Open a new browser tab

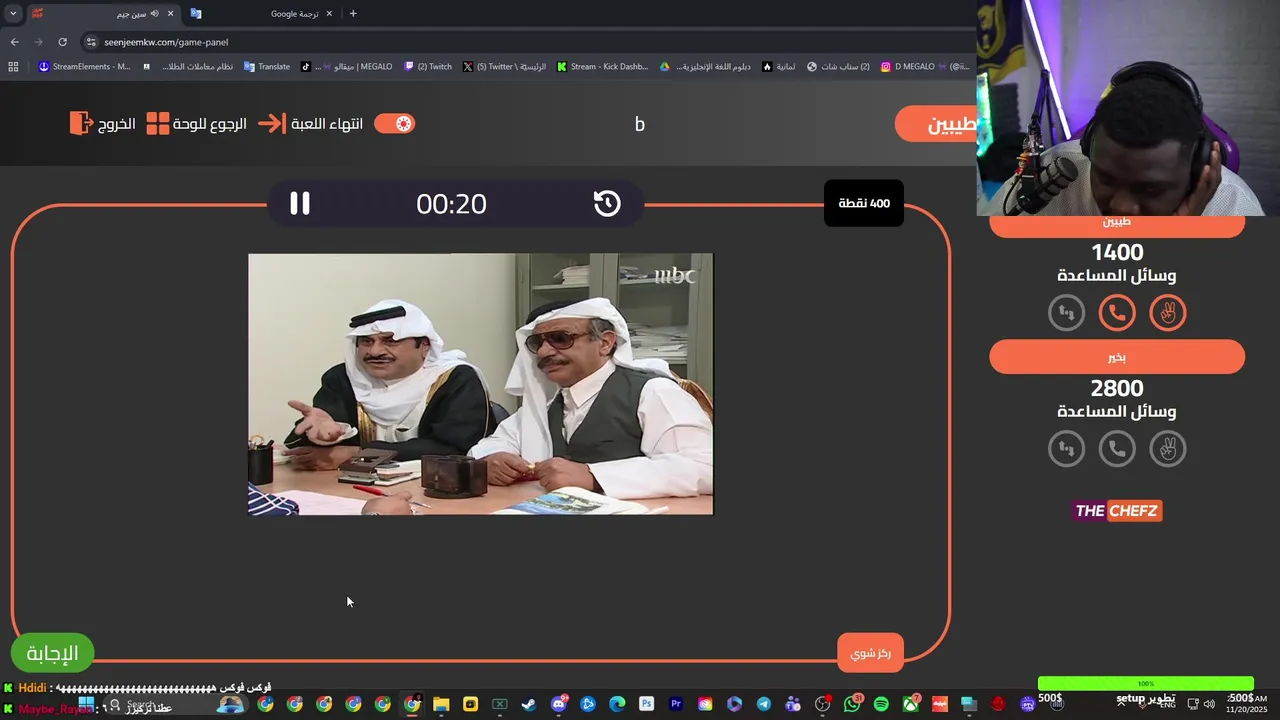tap(353, 14)
